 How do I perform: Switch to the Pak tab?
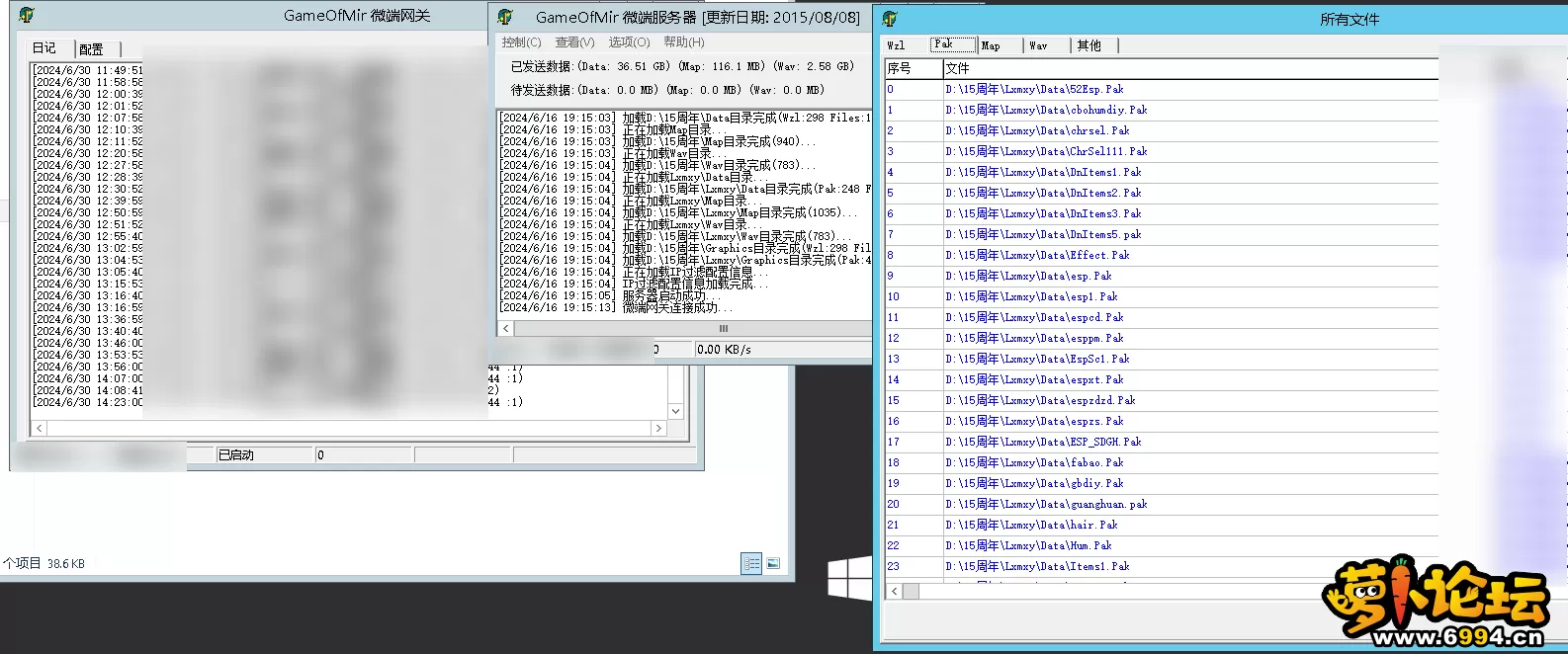tap(952, 44)
